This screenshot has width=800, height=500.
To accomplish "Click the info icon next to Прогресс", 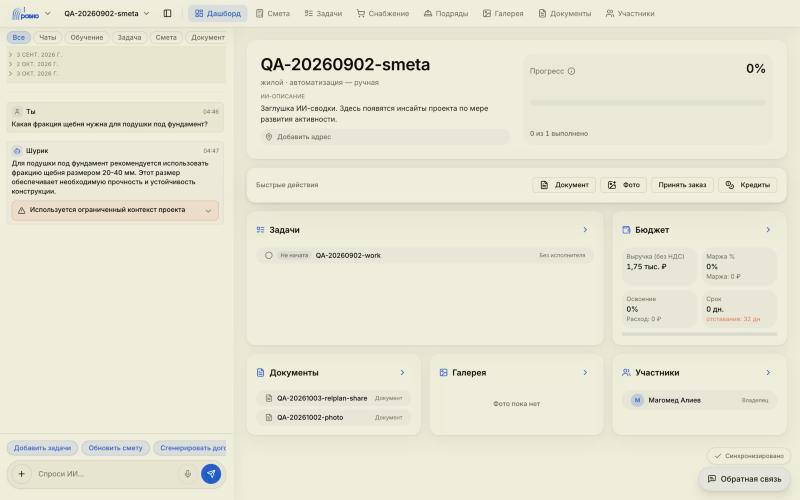I will (571, 71).
